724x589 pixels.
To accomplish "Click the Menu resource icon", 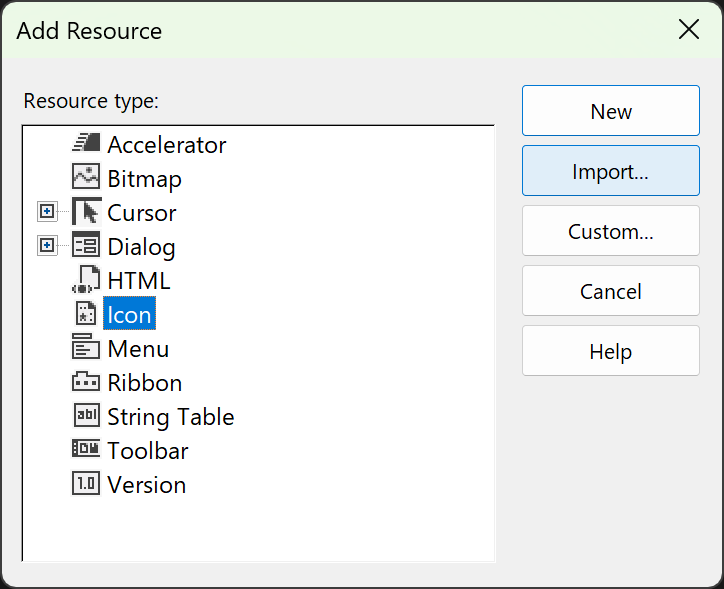I will click(x=86, y=348).
